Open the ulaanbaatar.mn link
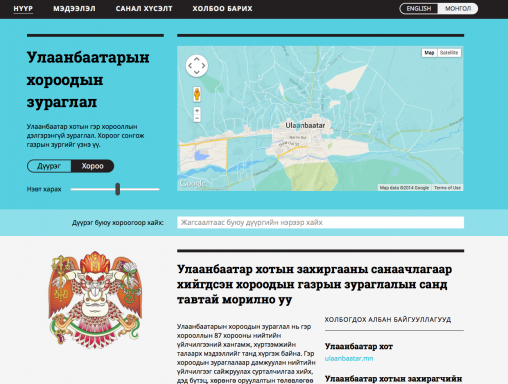 coord(349,359)
